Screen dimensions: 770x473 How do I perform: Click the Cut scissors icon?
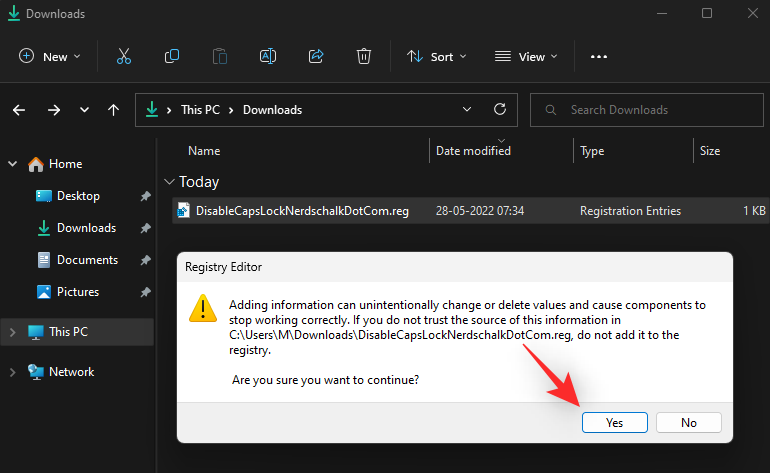pos(124,56)
